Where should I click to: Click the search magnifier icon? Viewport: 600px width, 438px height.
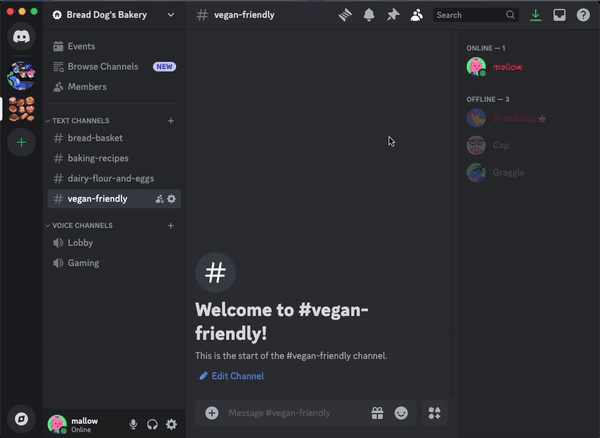point(510,15)
